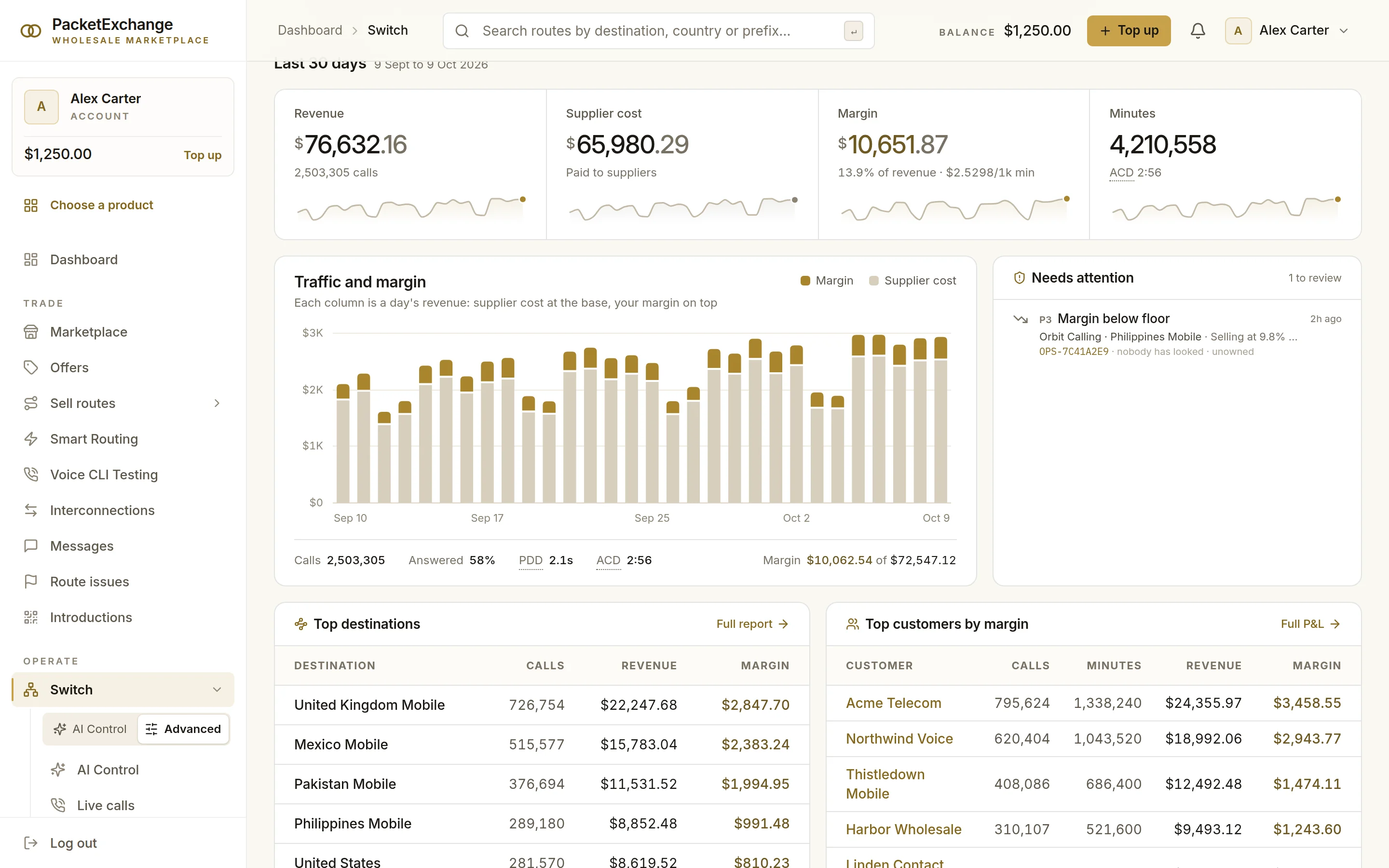Click the Dashboard sidebar icon
This screenshot has height=868, width=1389.
(31, 259)
